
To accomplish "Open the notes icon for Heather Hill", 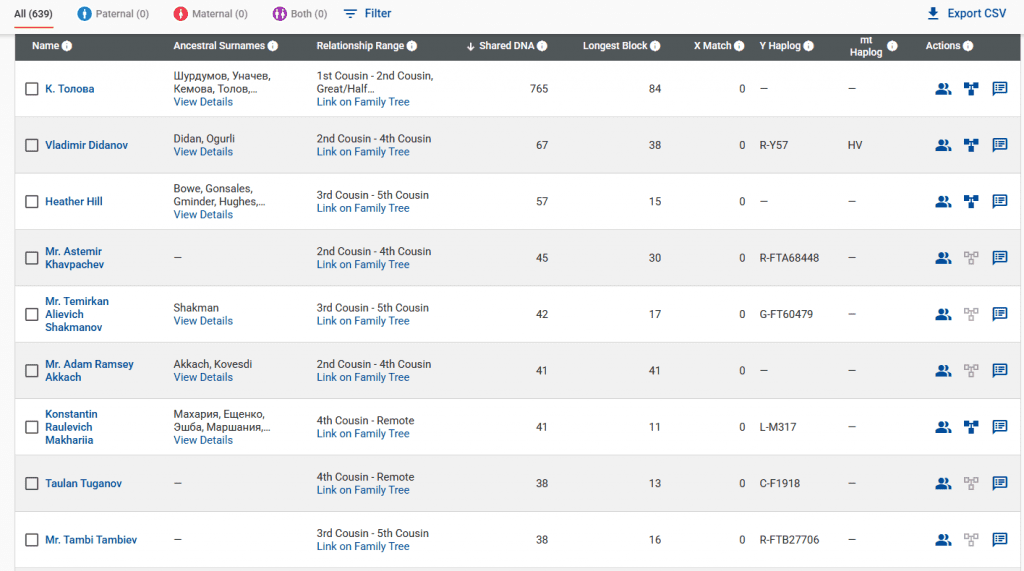I will click(x=999, y=201).
